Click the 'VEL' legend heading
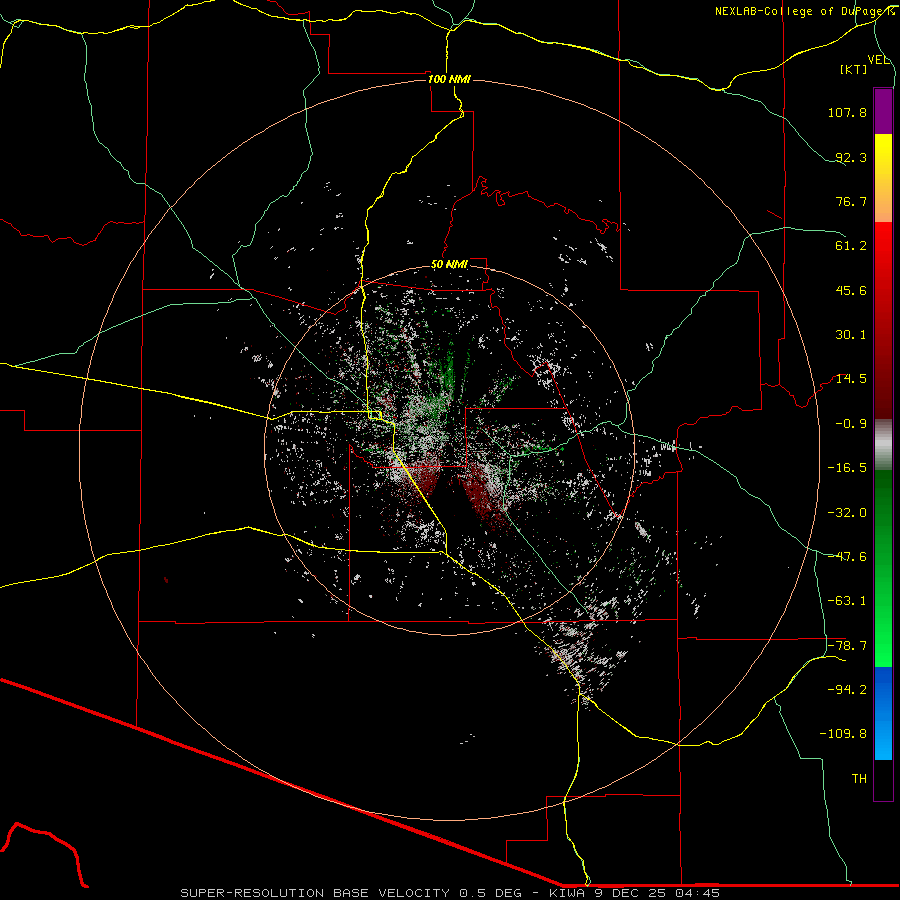 (879, 60)
